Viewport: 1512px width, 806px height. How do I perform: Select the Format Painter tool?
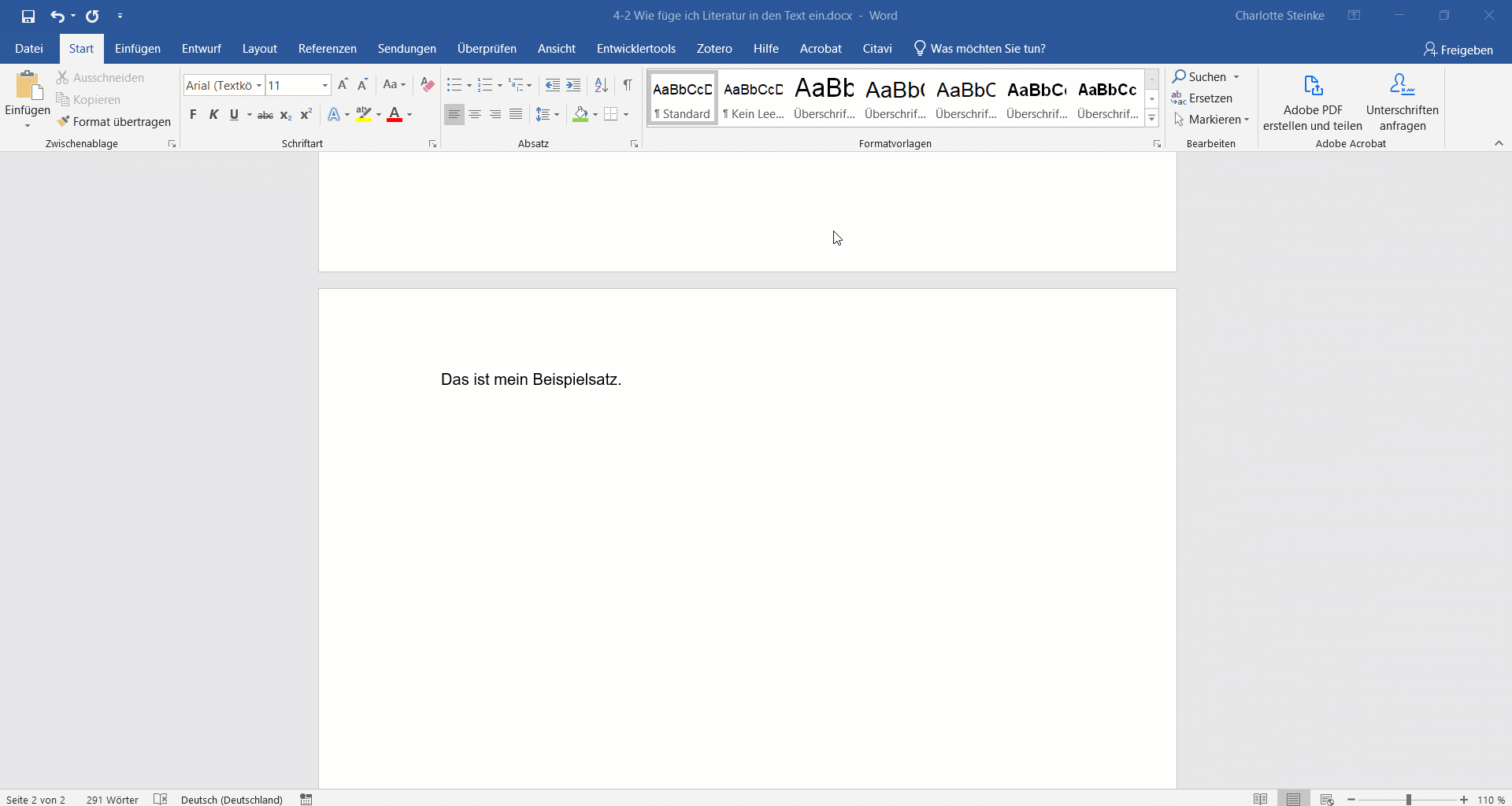point(115,121)
